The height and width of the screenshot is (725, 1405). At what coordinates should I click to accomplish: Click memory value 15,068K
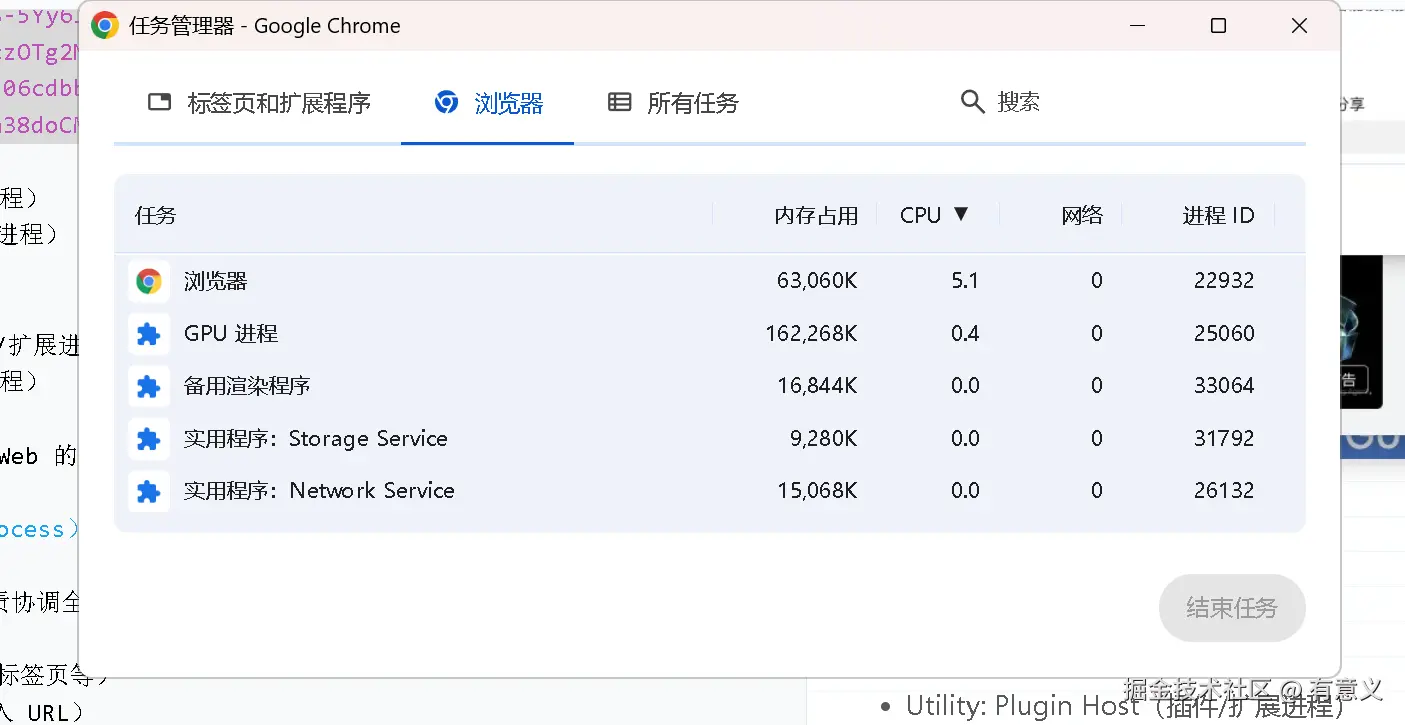click(817, 491)
